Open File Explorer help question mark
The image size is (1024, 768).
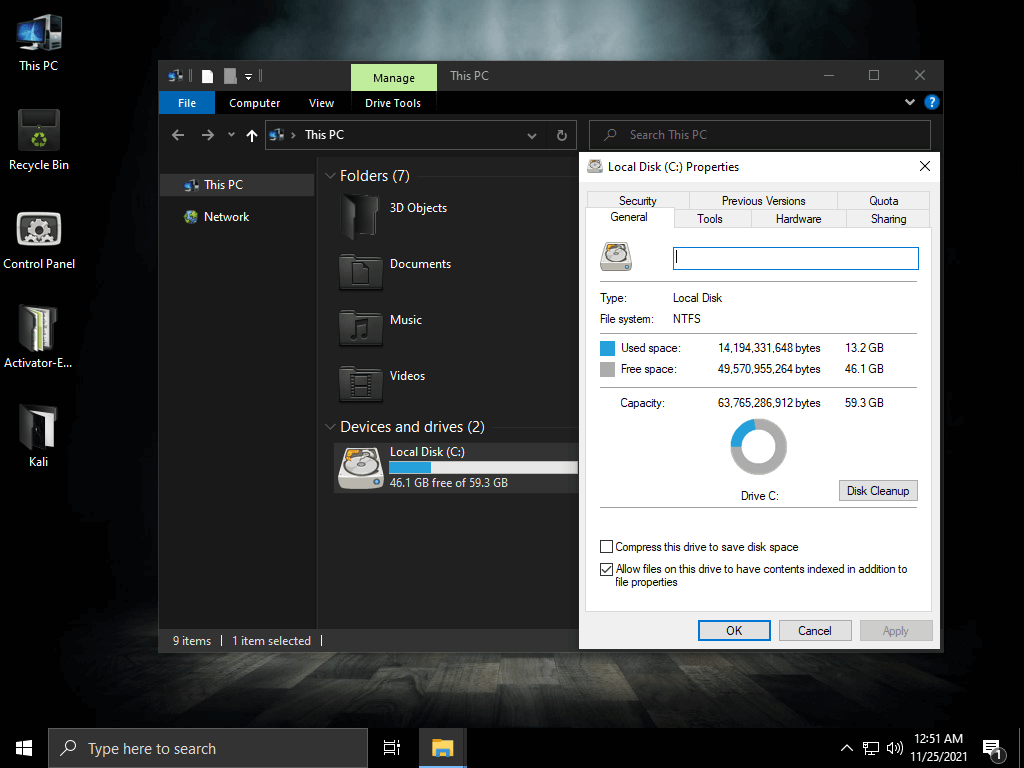pos(932,103)
